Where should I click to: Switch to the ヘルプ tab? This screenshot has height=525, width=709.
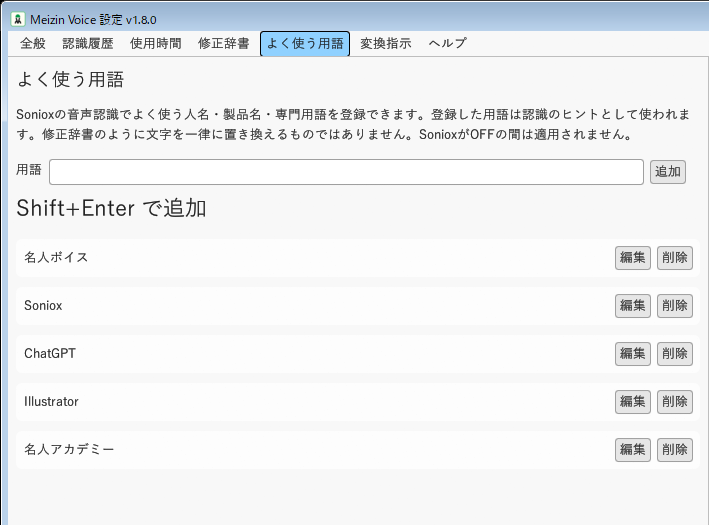coord(447,44)
